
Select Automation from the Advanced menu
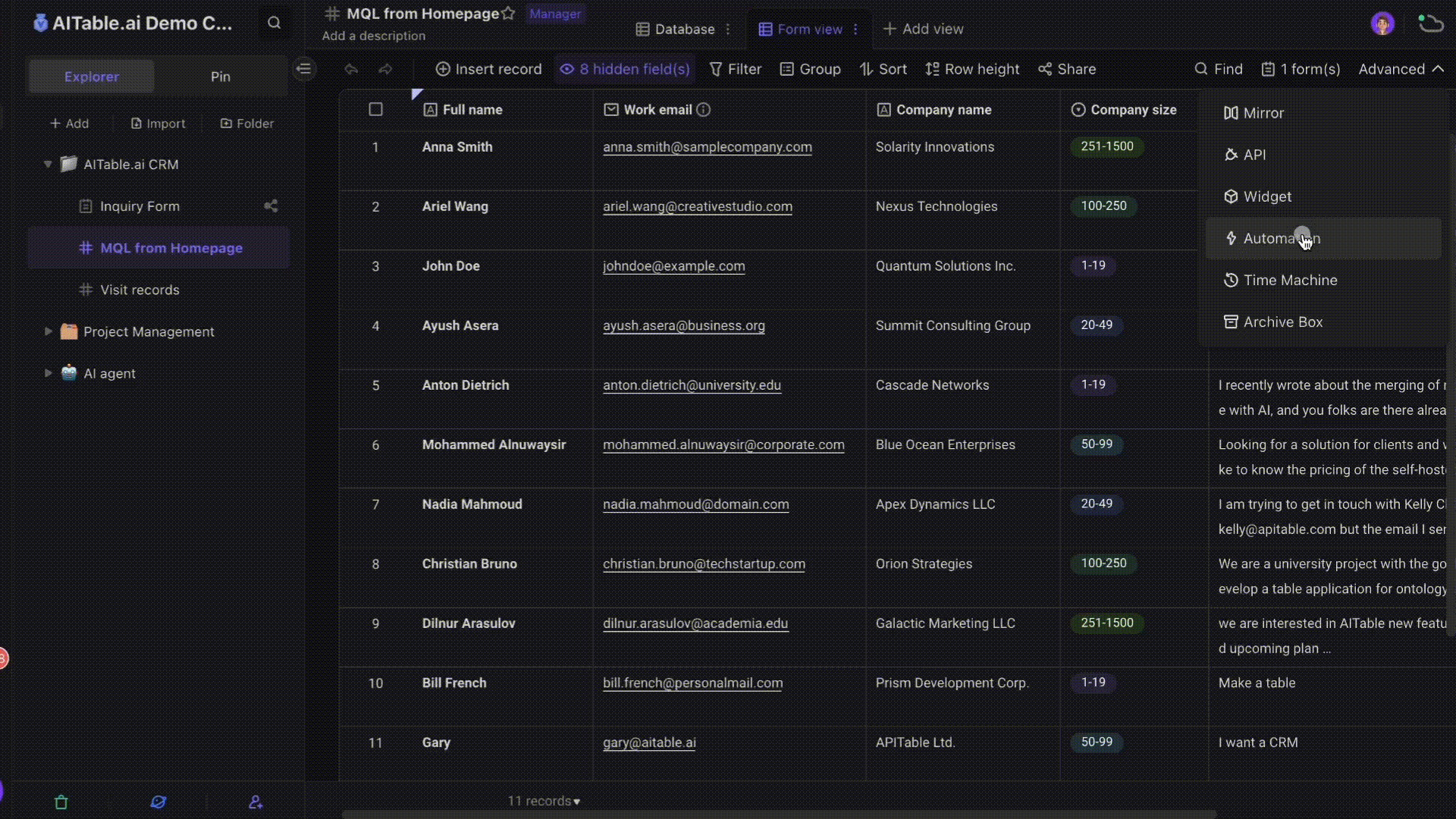pyautogui.click(x=1323, y=238)
